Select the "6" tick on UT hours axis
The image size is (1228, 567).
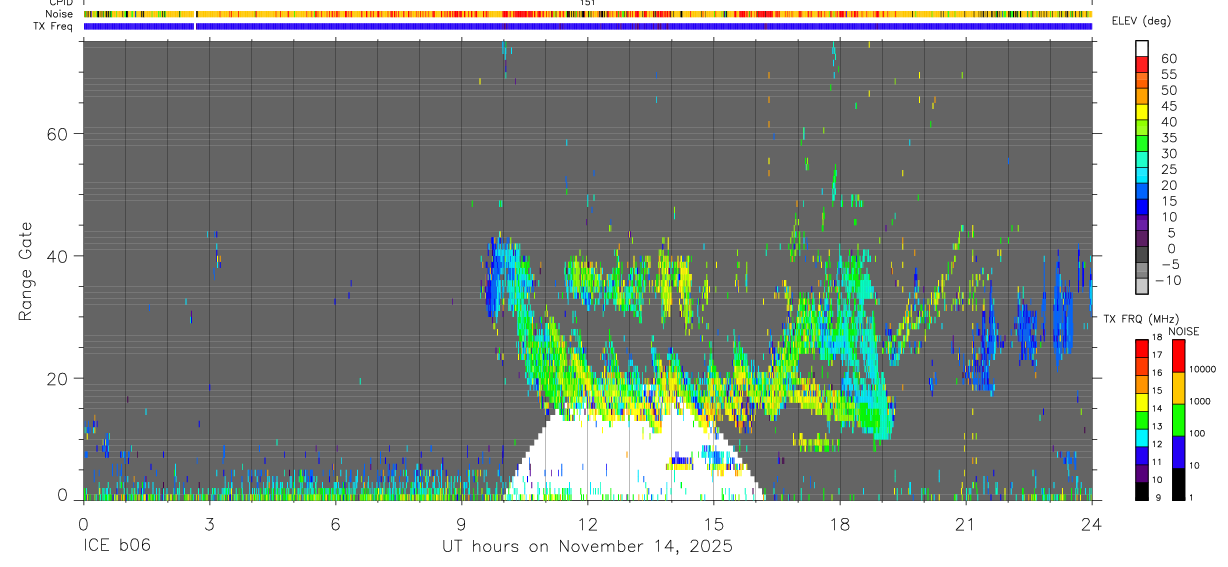click(x=335, y=523)
